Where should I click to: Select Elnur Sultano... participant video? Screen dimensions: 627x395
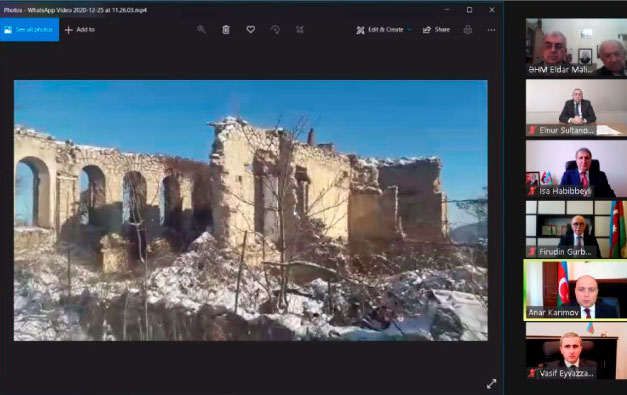coord(576,108)
